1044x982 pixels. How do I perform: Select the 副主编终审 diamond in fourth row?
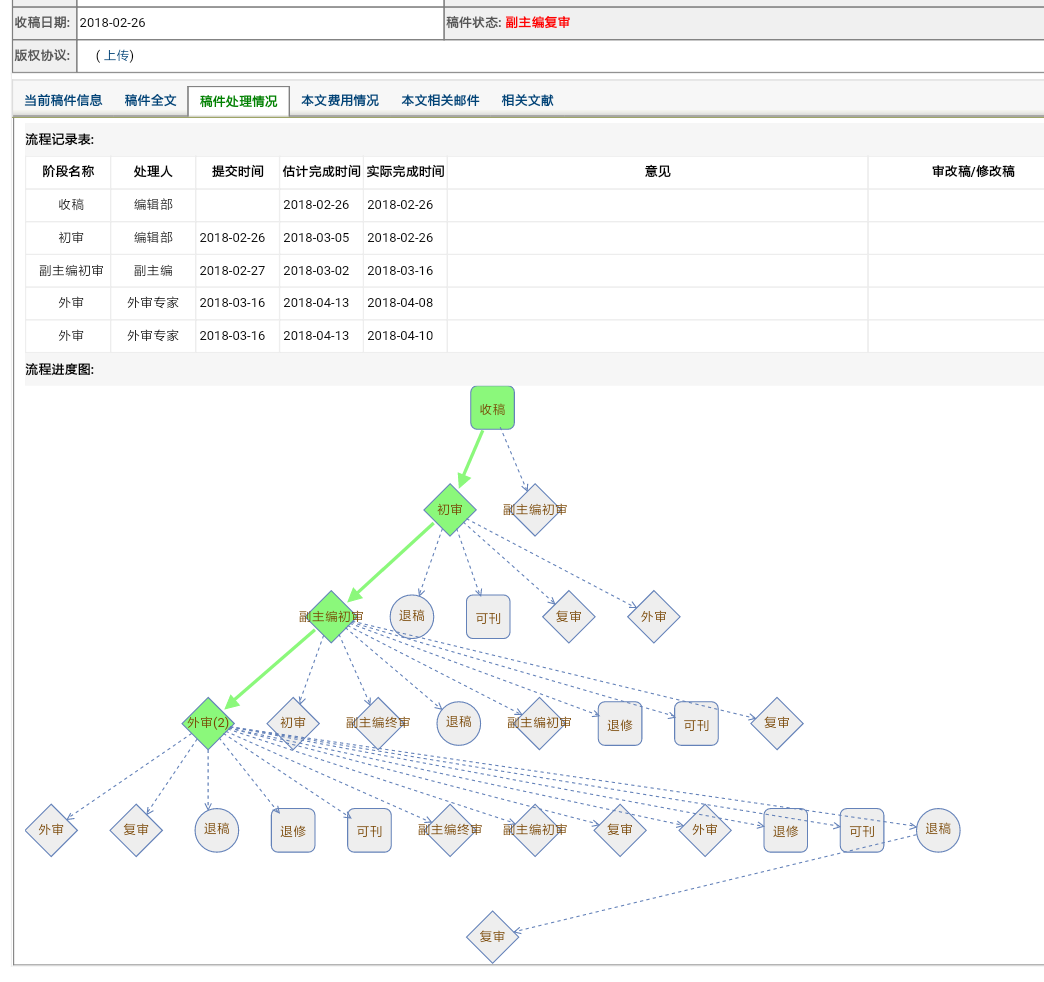[x=378, y=723]
